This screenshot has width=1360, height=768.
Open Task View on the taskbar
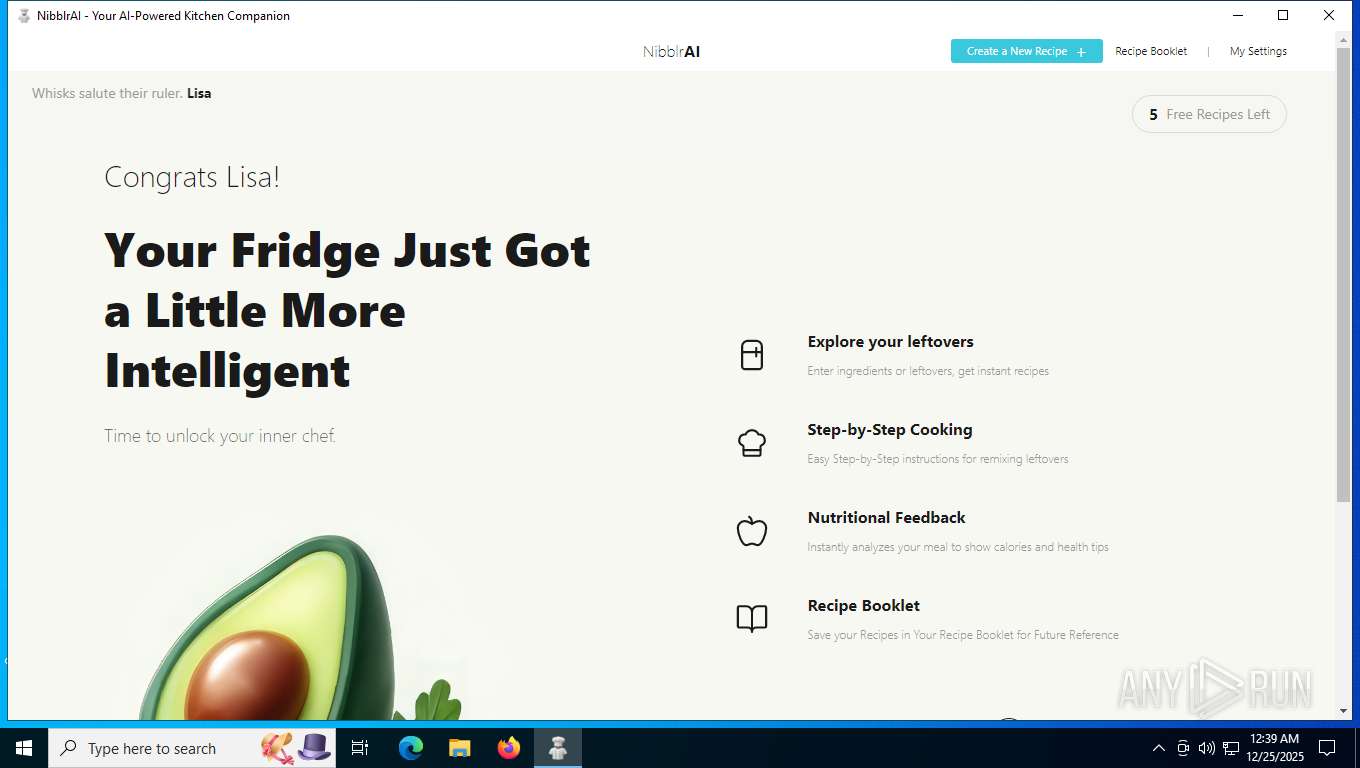(x=360, y=748)
